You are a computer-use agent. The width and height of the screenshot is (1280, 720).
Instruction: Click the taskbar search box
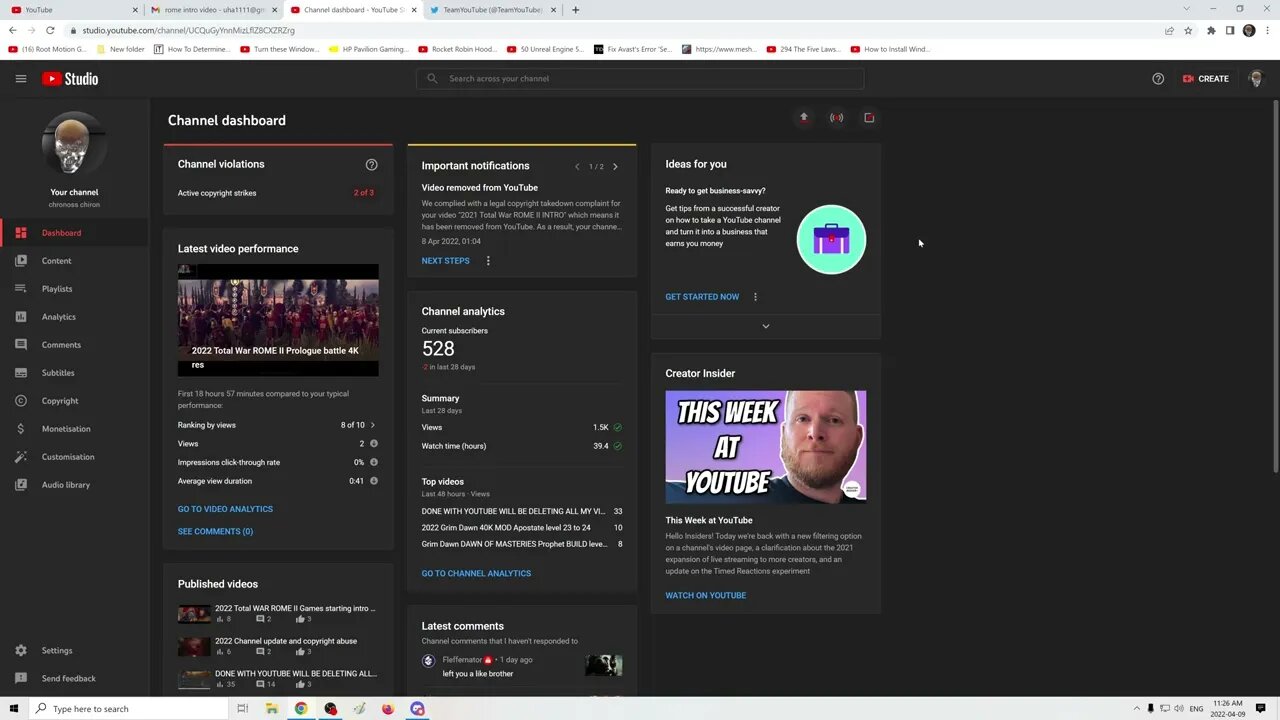[129, 709]
